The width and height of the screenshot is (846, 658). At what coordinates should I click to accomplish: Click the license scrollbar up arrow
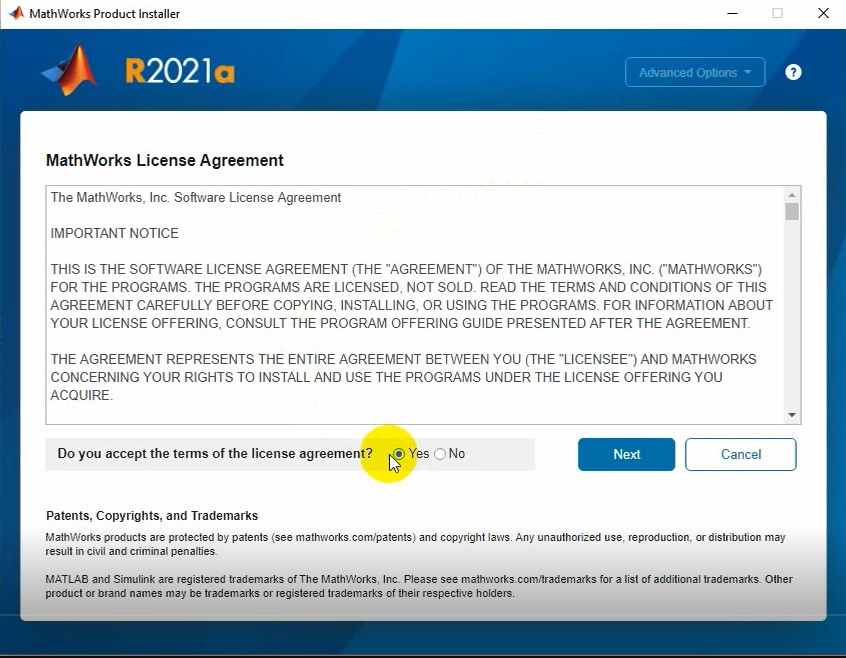coord(792,196)
